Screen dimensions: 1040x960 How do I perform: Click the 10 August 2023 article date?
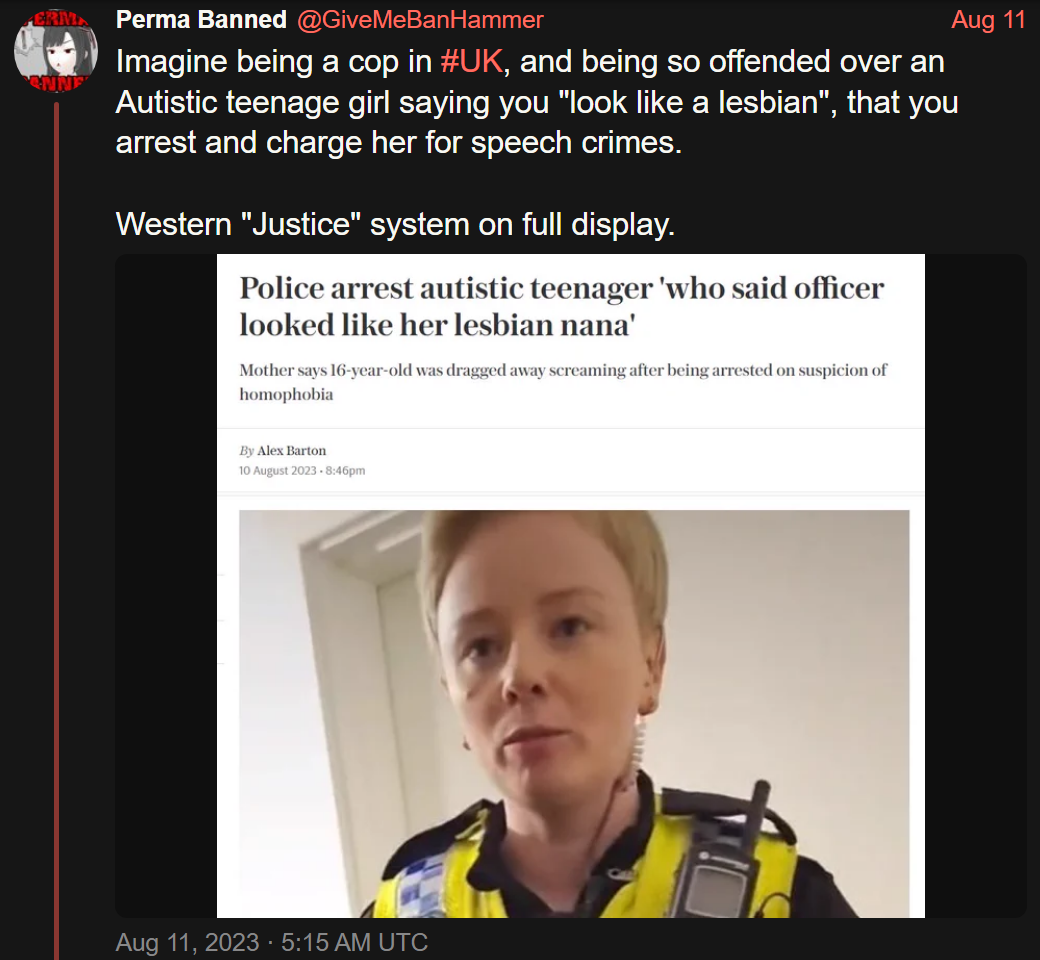277,470
